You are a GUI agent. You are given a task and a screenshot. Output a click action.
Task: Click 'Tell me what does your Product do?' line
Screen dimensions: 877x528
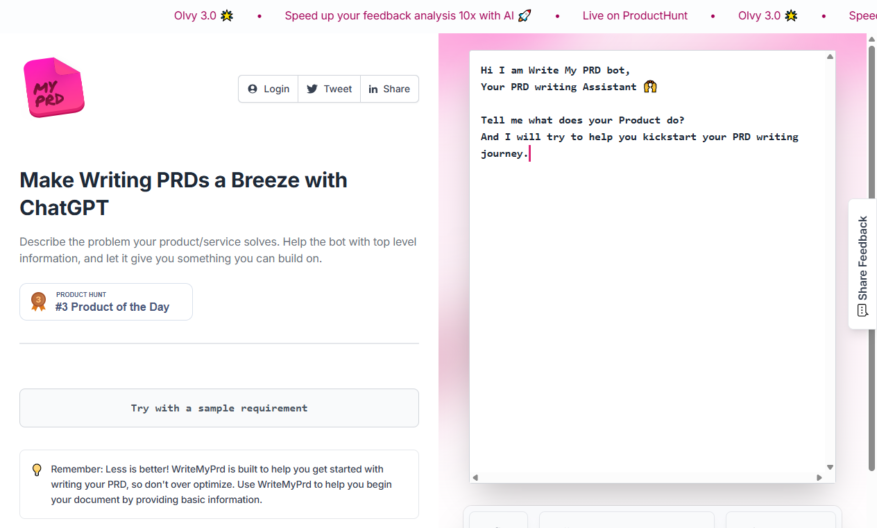(582, 120)
